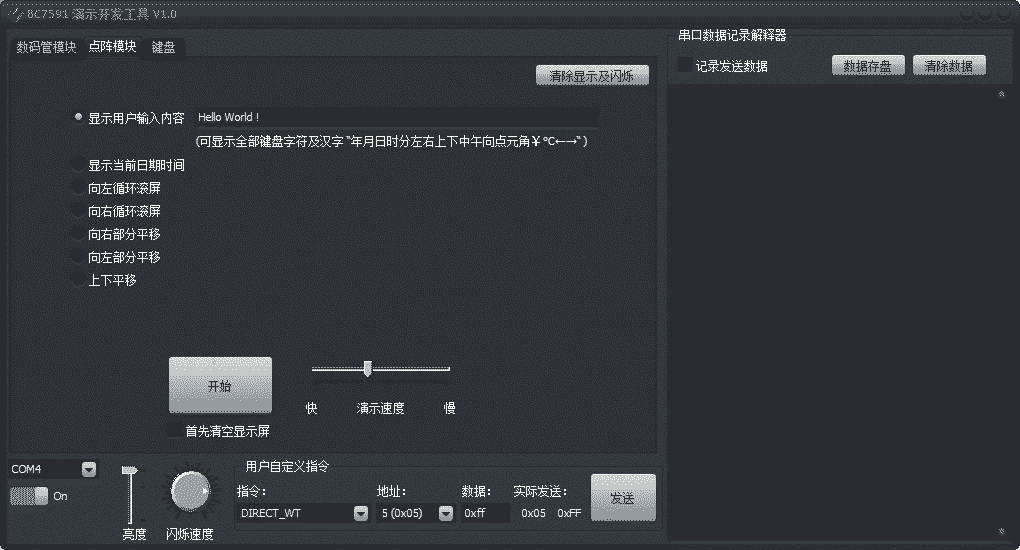Image resolution: width=1020 pixels, height=550 pixels.
Task: Choose 向右循环滚屏 radio option
Action: pyautogui.click(x=78, y=211)
